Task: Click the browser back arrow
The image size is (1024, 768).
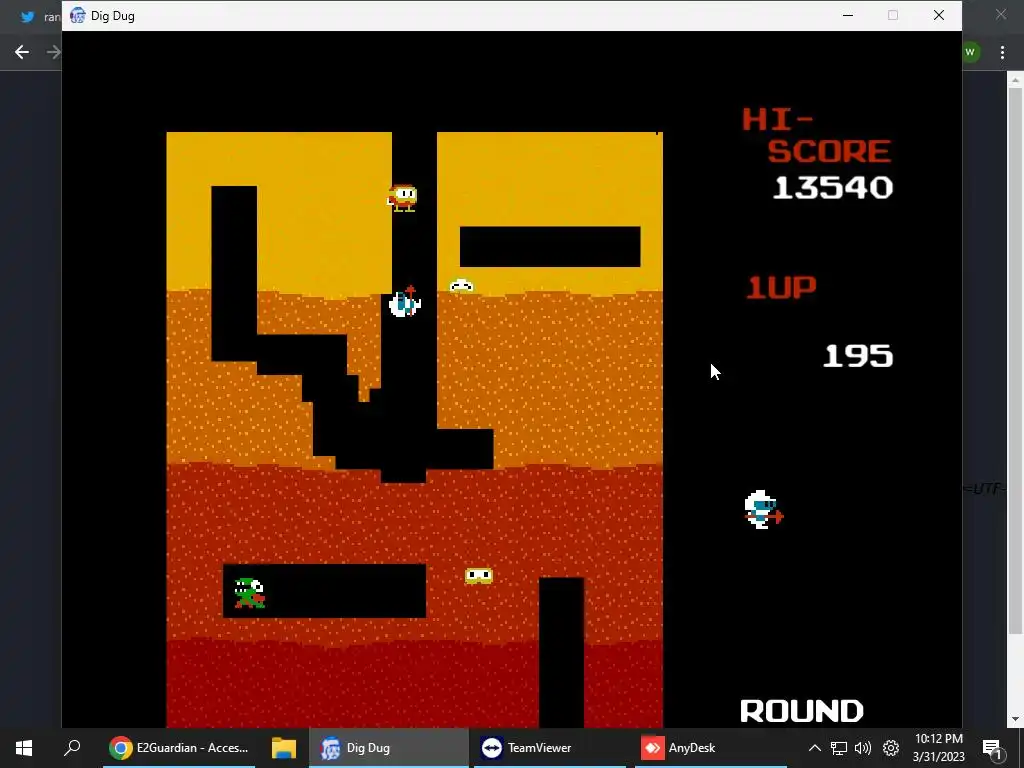Action: [x=22, y=52]
